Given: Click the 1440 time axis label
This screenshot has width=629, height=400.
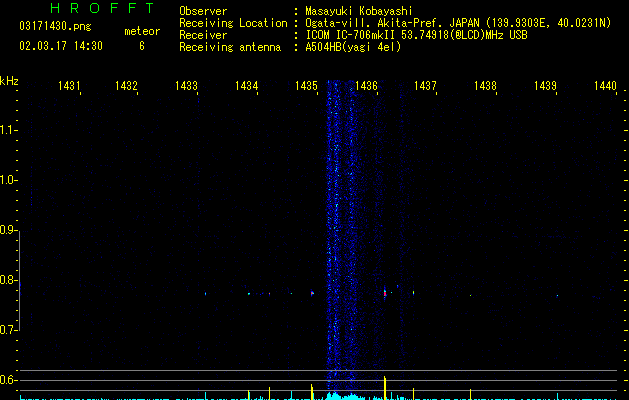Looking at the screenshot, I should [605, 86].
